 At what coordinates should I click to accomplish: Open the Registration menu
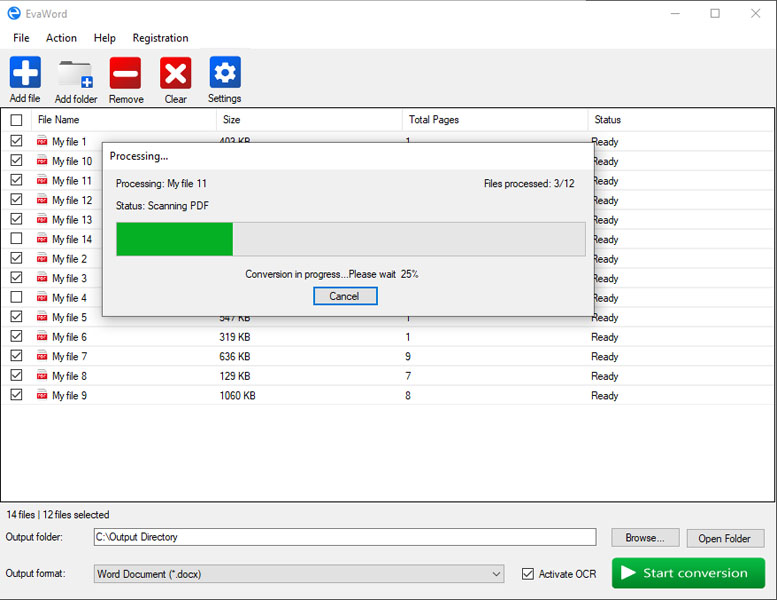pos(161,38)
